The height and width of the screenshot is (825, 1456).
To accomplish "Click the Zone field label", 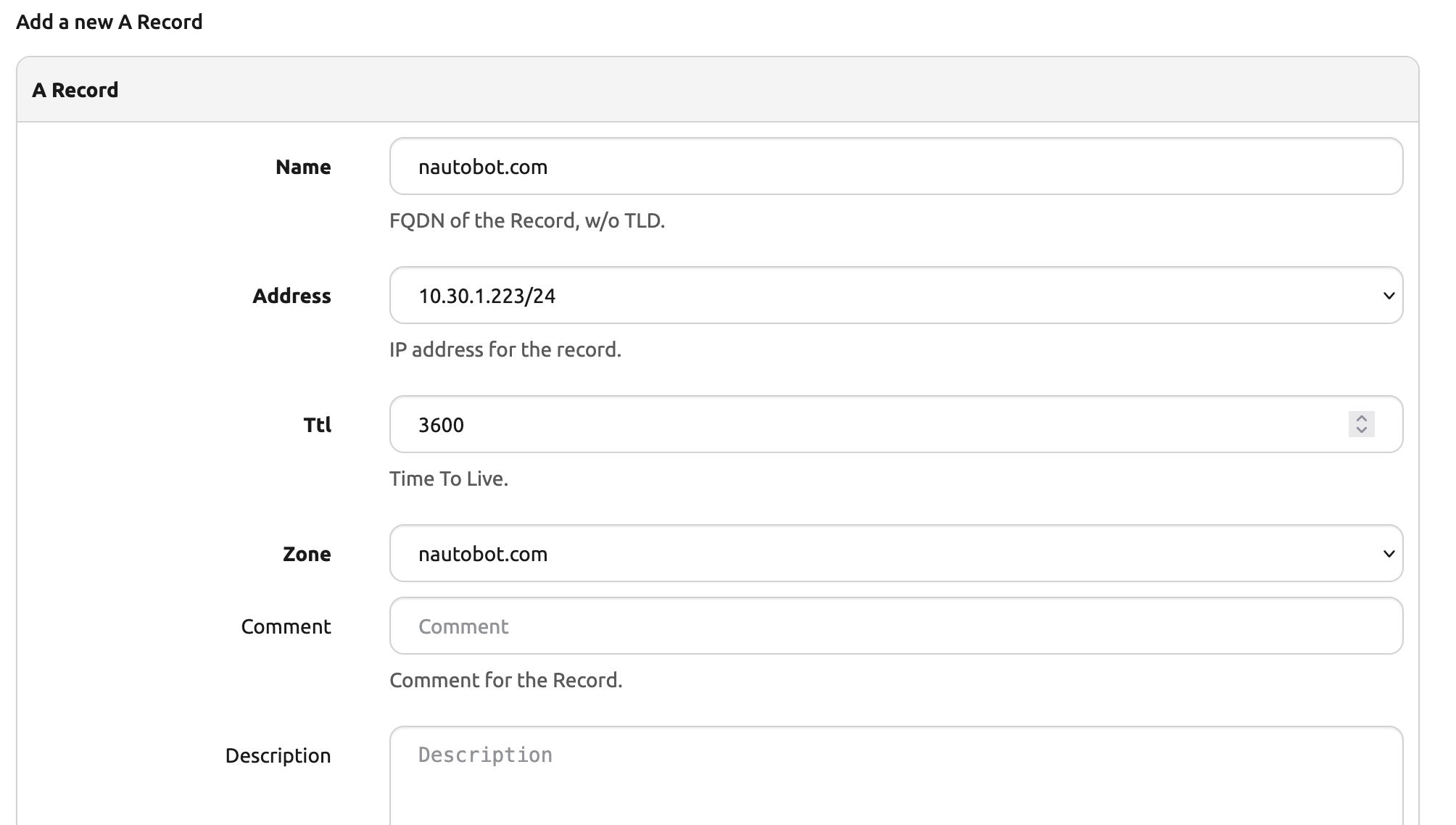I will (307, 555).
